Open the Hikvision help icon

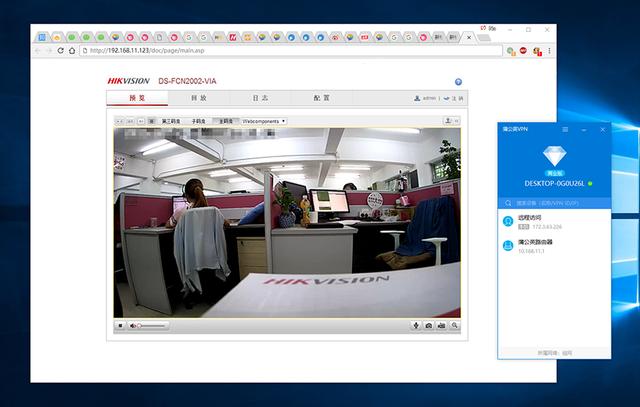coord(458,82)
